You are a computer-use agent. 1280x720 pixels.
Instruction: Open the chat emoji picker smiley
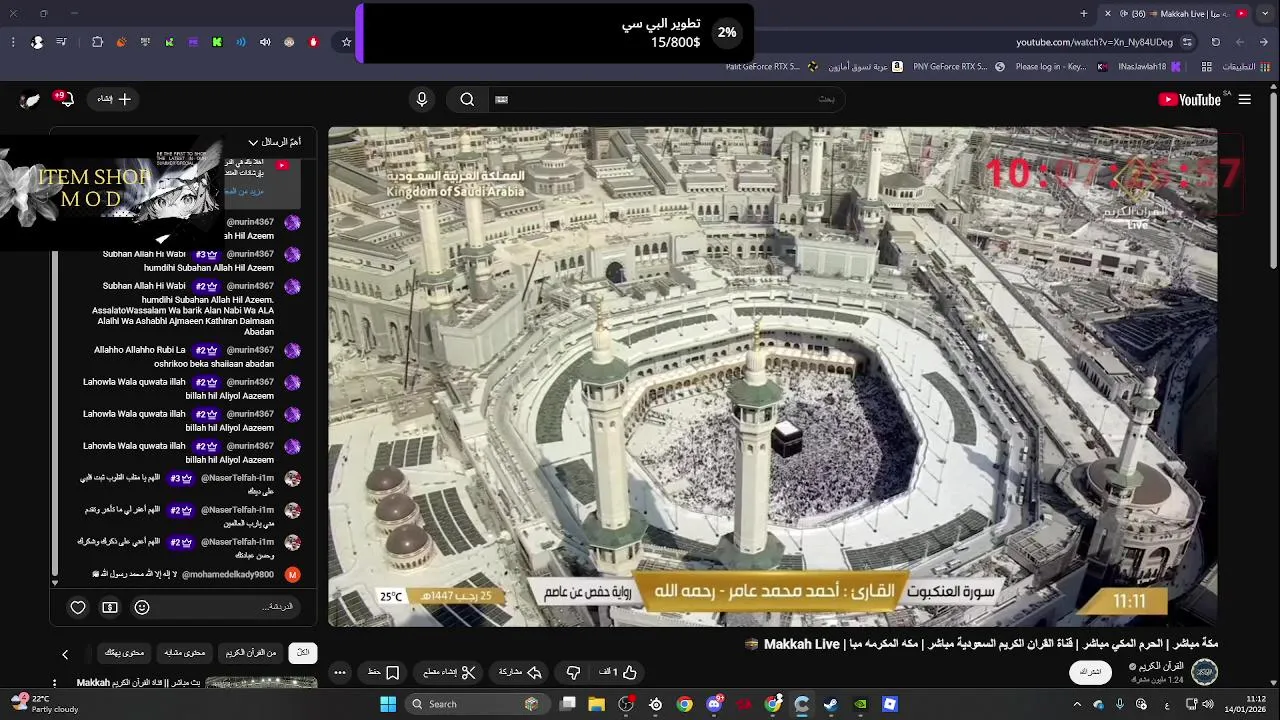click(x=142, y=607)
